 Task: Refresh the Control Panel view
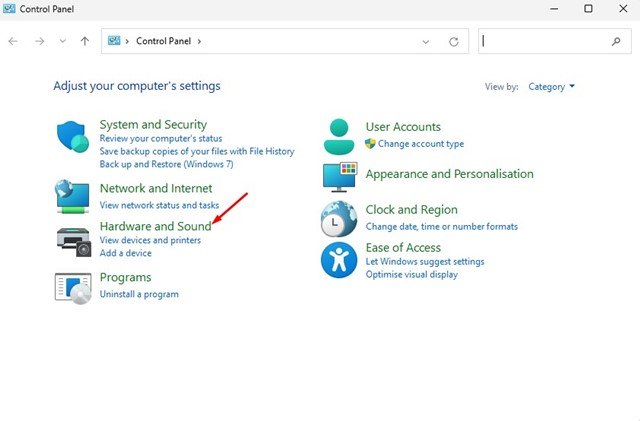pos(453,42)
